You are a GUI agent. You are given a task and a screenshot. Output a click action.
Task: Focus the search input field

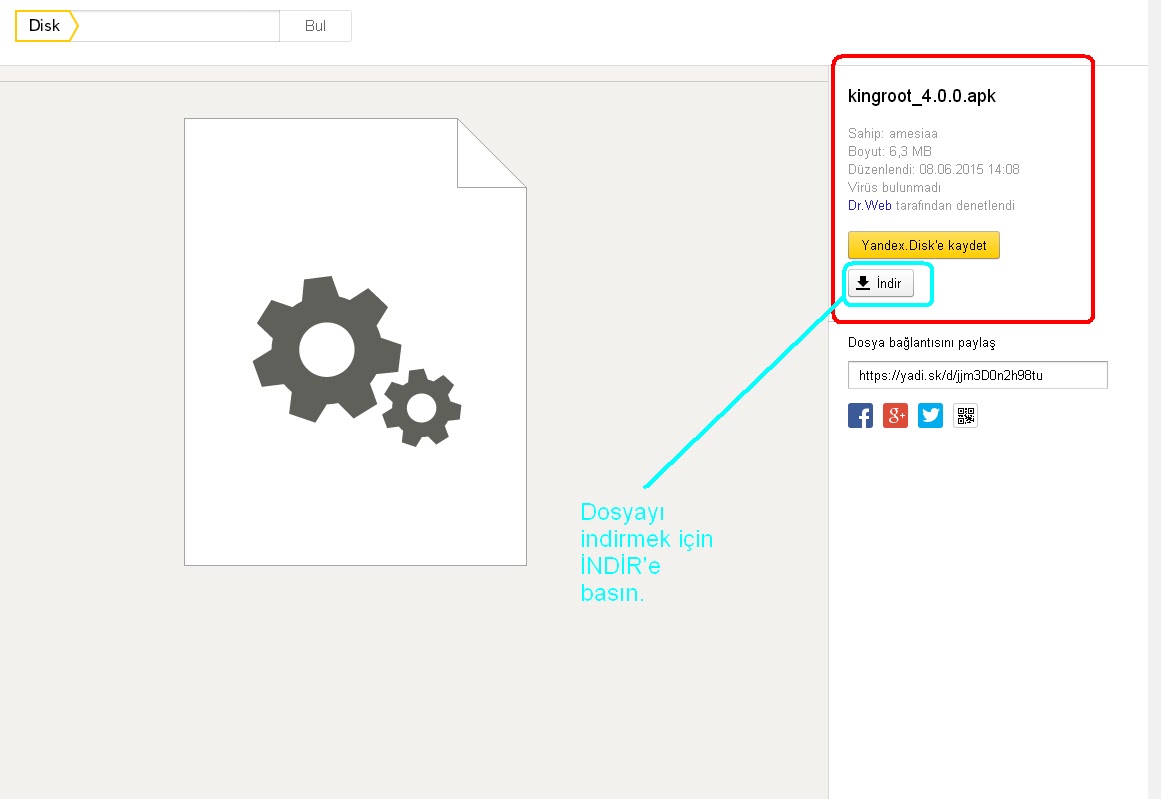[x=178, y=26]
